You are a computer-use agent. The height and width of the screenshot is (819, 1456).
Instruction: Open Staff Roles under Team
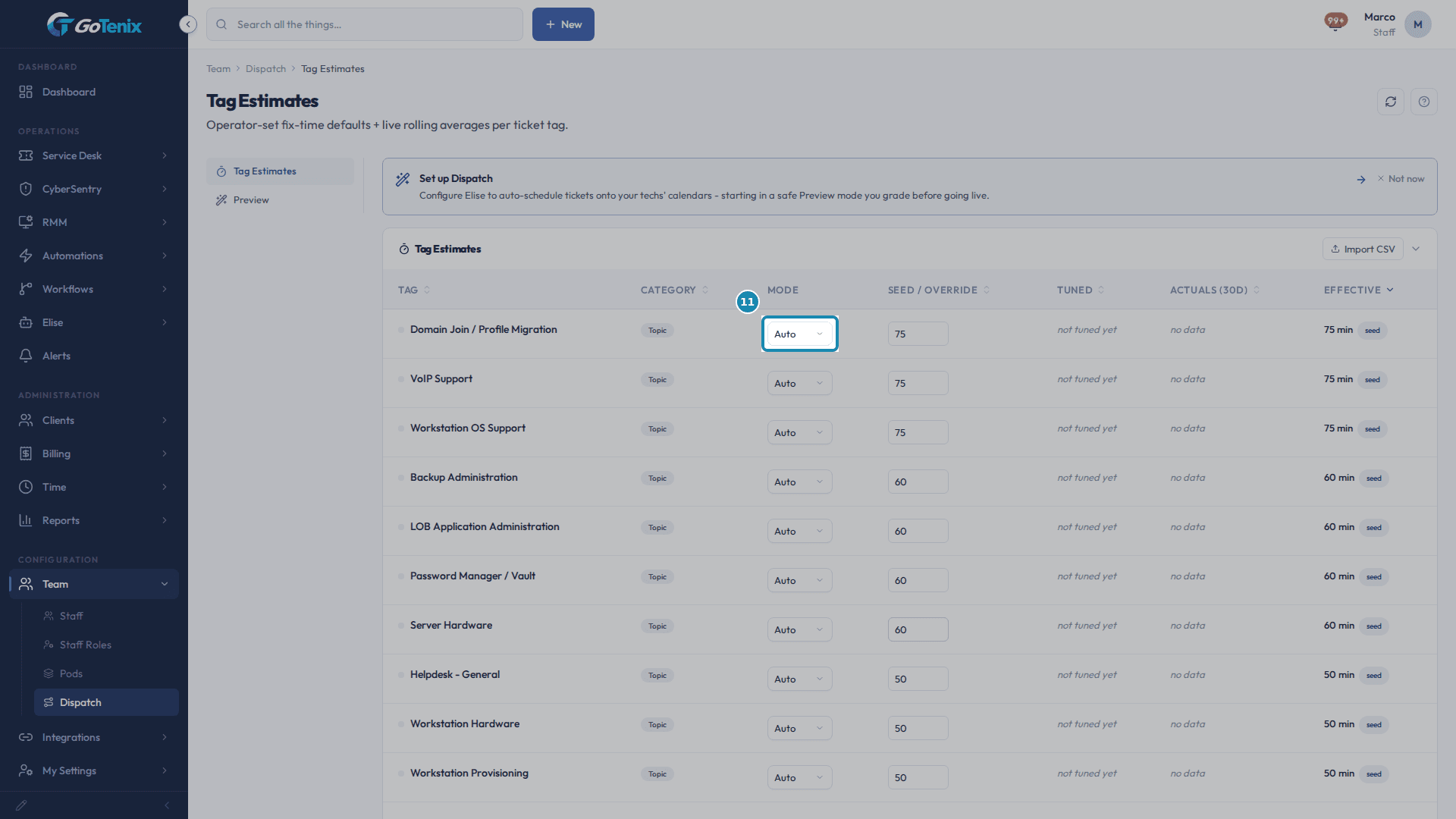[x=106, y=645]
